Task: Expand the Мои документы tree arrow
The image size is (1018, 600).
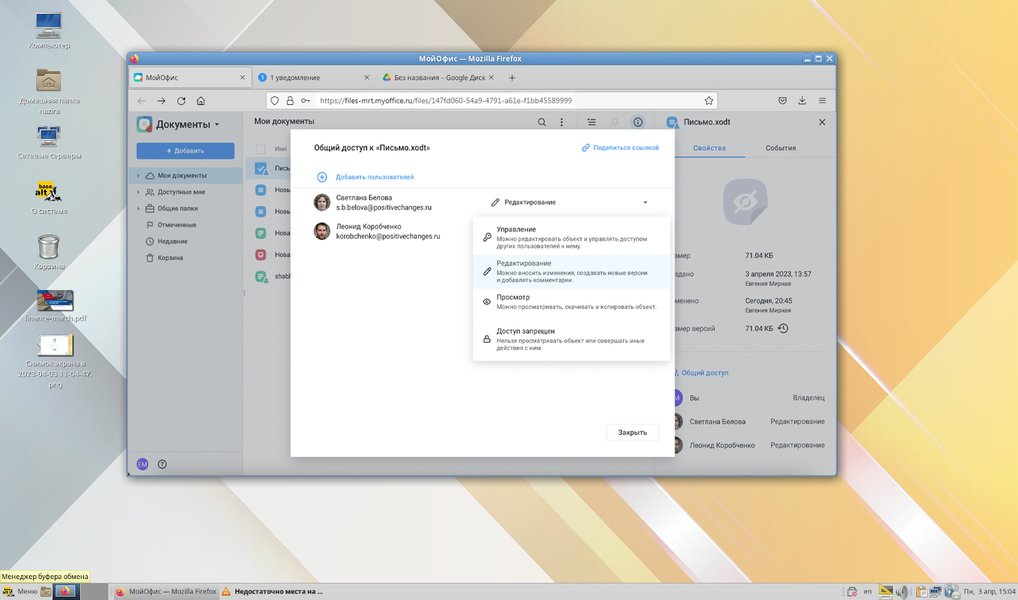Action: pyautogui.click(x=138, y=175)
